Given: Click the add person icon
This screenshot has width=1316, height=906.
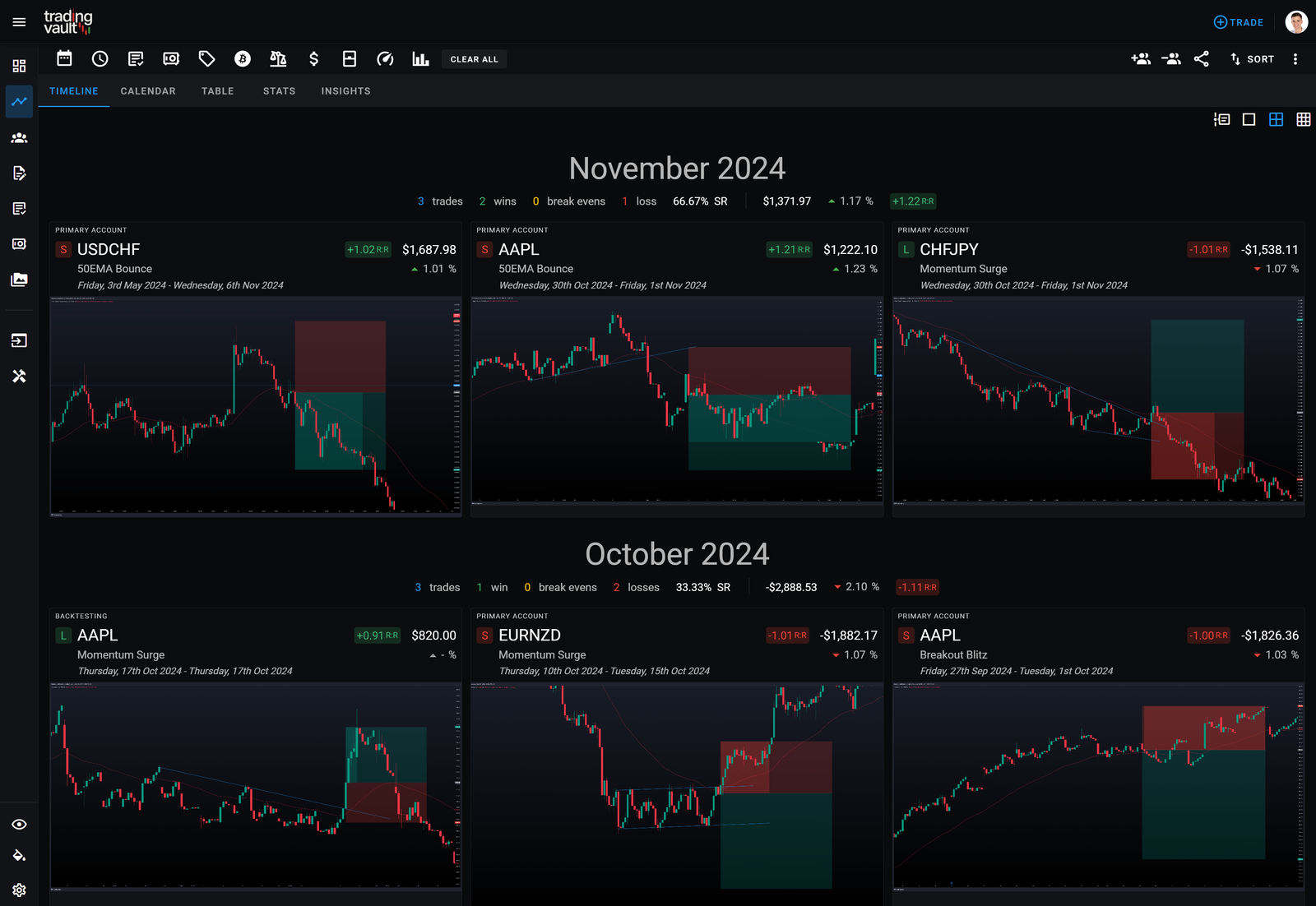Looking at the screenshot, I should [x=1140, y=58].
